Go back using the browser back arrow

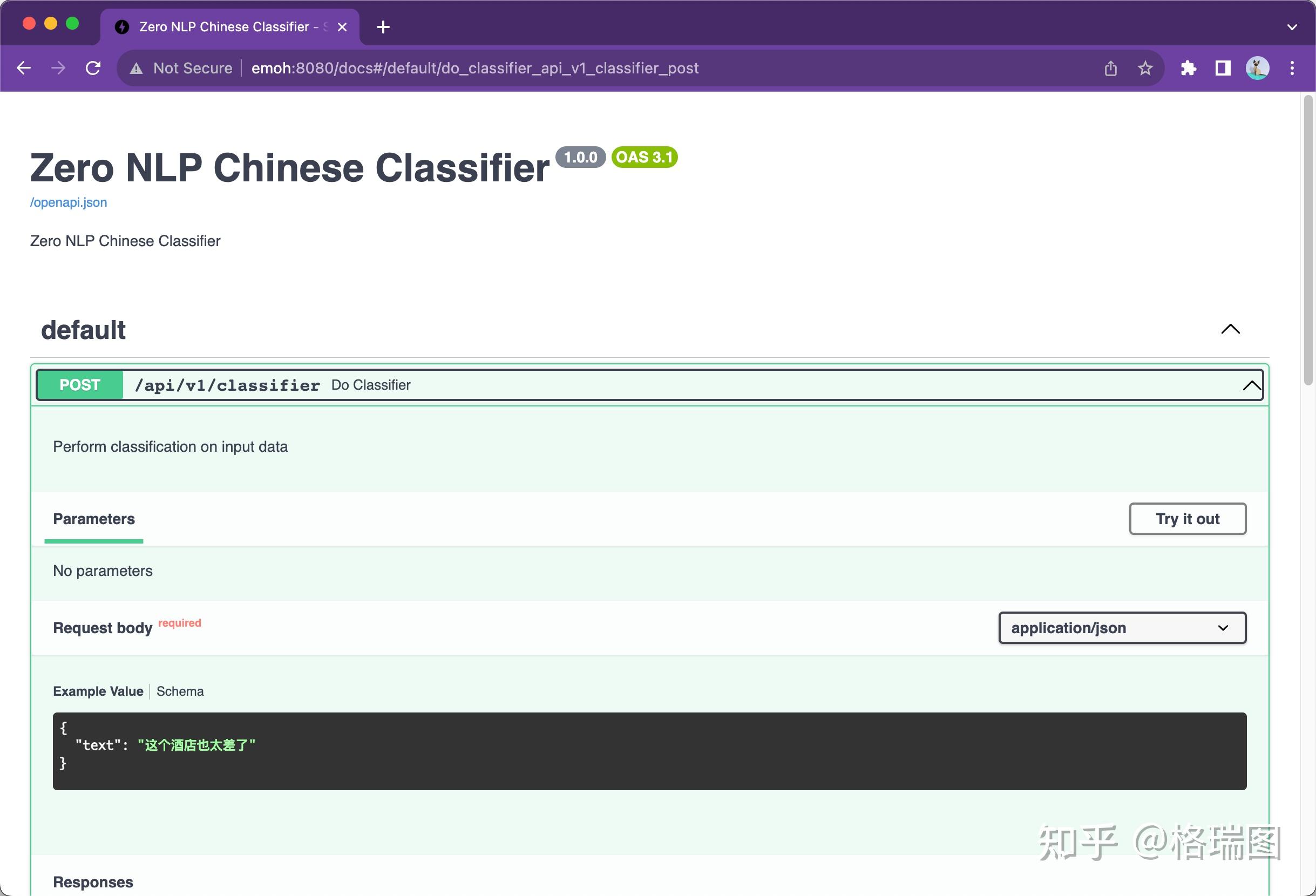tap(24, 68)
